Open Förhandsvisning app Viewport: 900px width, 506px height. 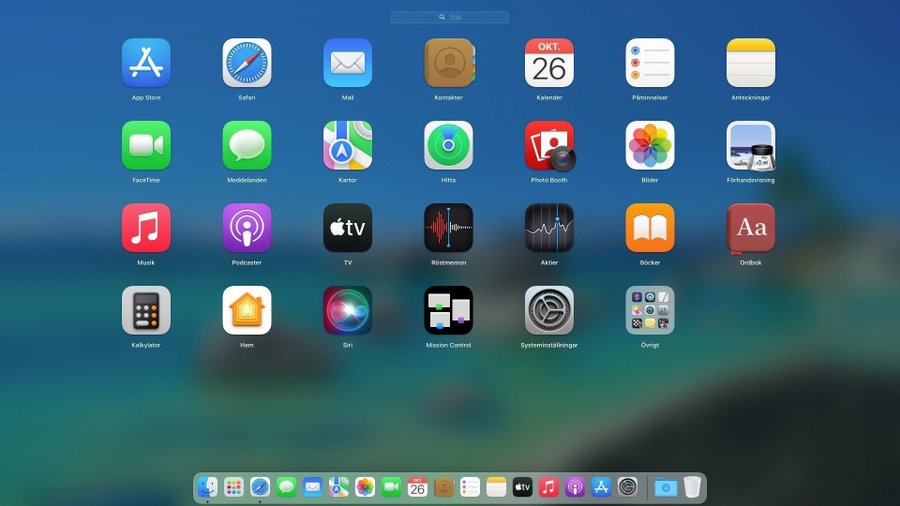(x=750, y=146)
